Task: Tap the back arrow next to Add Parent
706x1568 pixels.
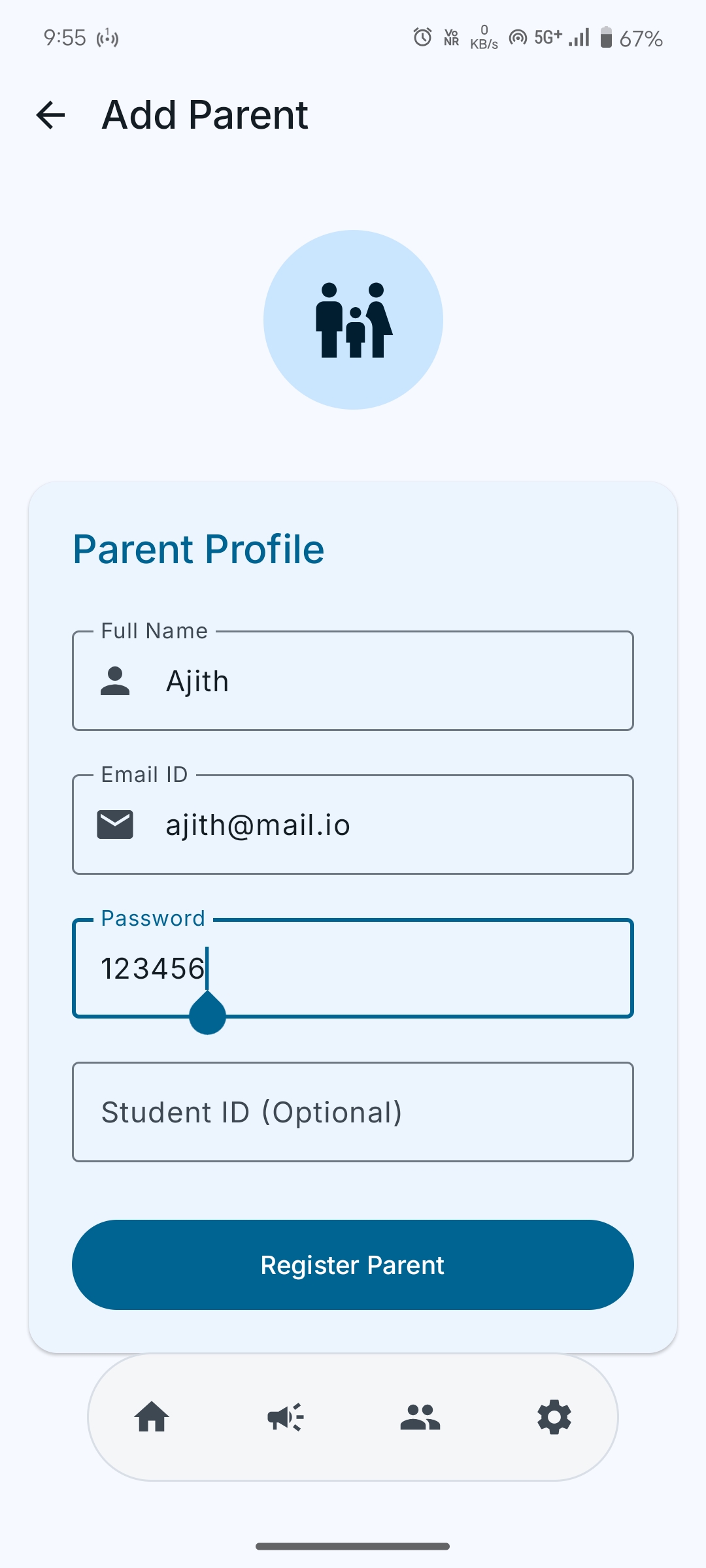Action: pos(50,115)
